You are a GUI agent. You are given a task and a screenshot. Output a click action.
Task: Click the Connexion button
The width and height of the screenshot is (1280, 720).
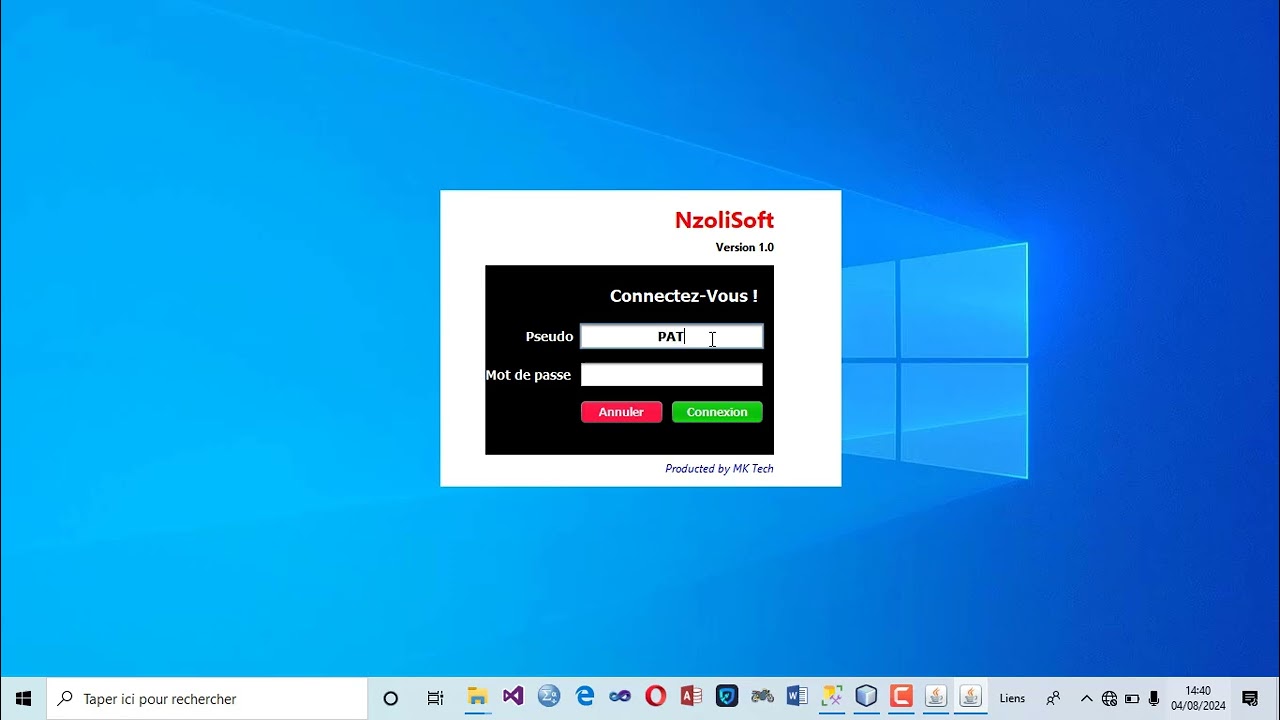coord(717,412)
